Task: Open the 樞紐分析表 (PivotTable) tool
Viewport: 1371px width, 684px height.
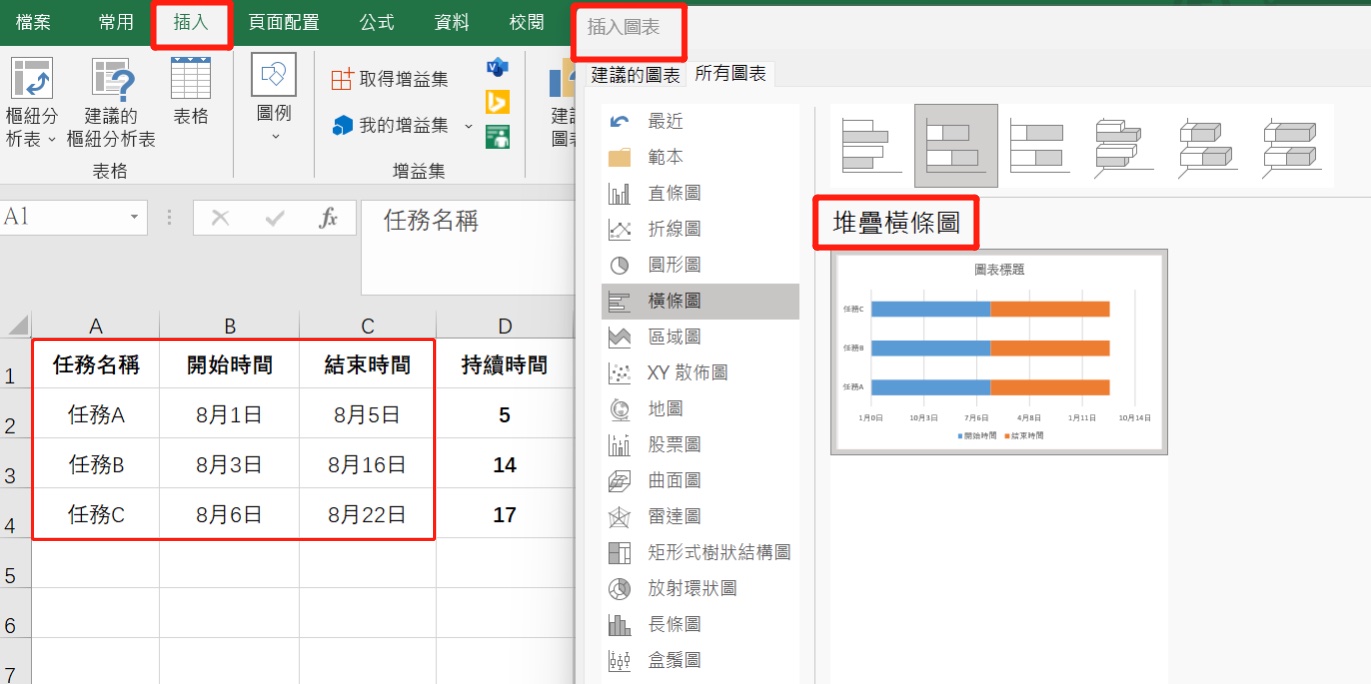Action: click(32, 100)
